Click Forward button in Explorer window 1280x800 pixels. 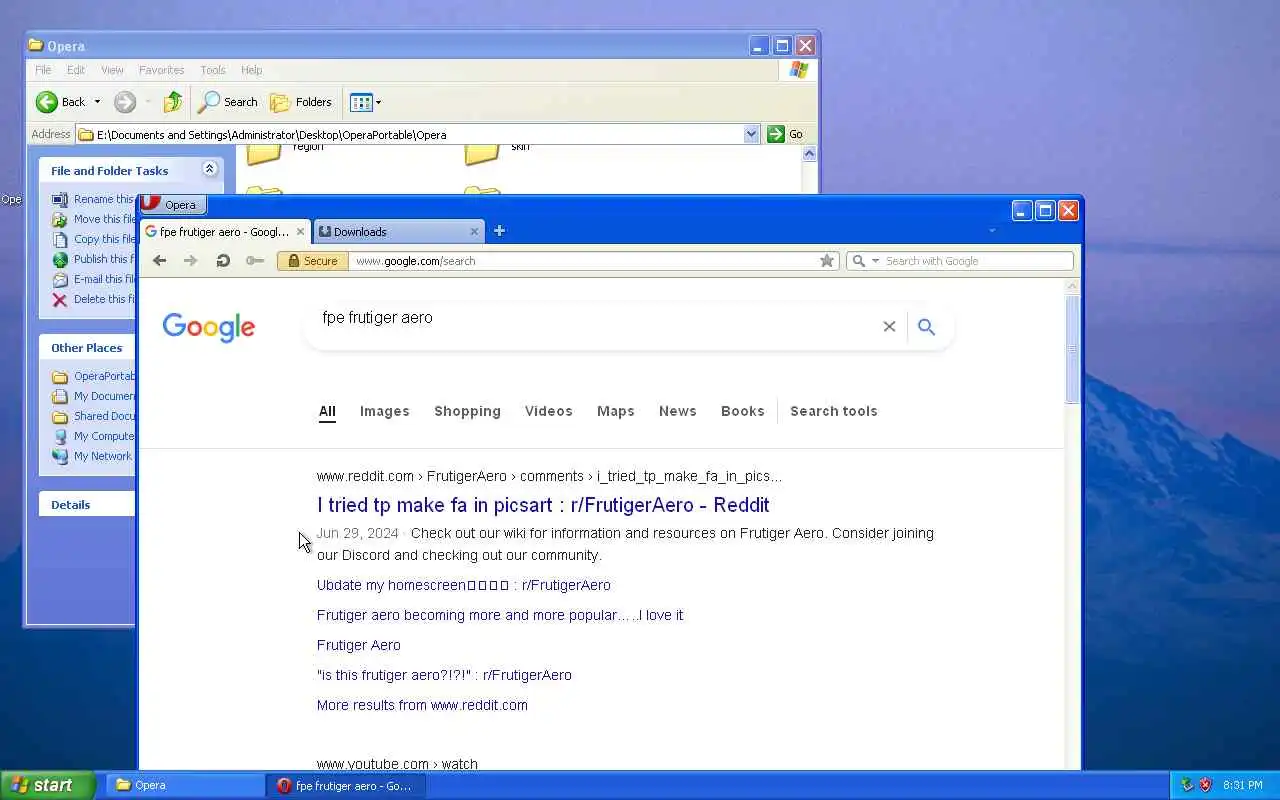125,102
